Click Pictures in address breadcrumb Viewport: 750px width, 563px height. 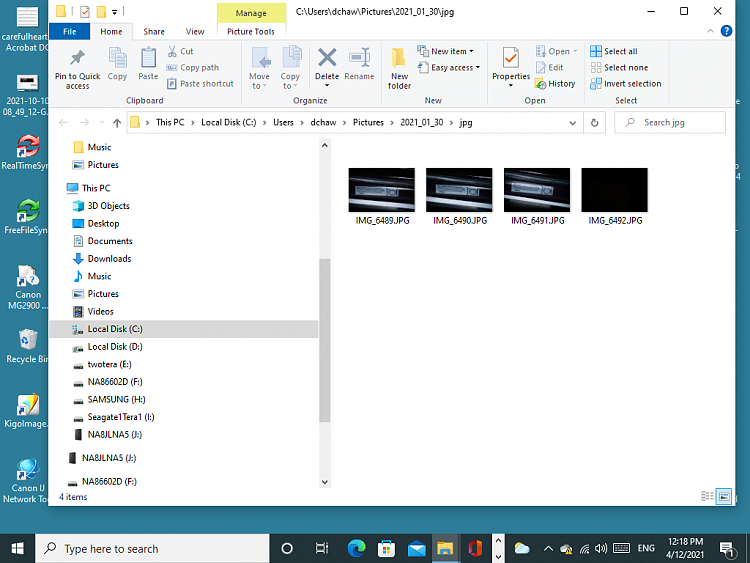[x=368, y=122]
